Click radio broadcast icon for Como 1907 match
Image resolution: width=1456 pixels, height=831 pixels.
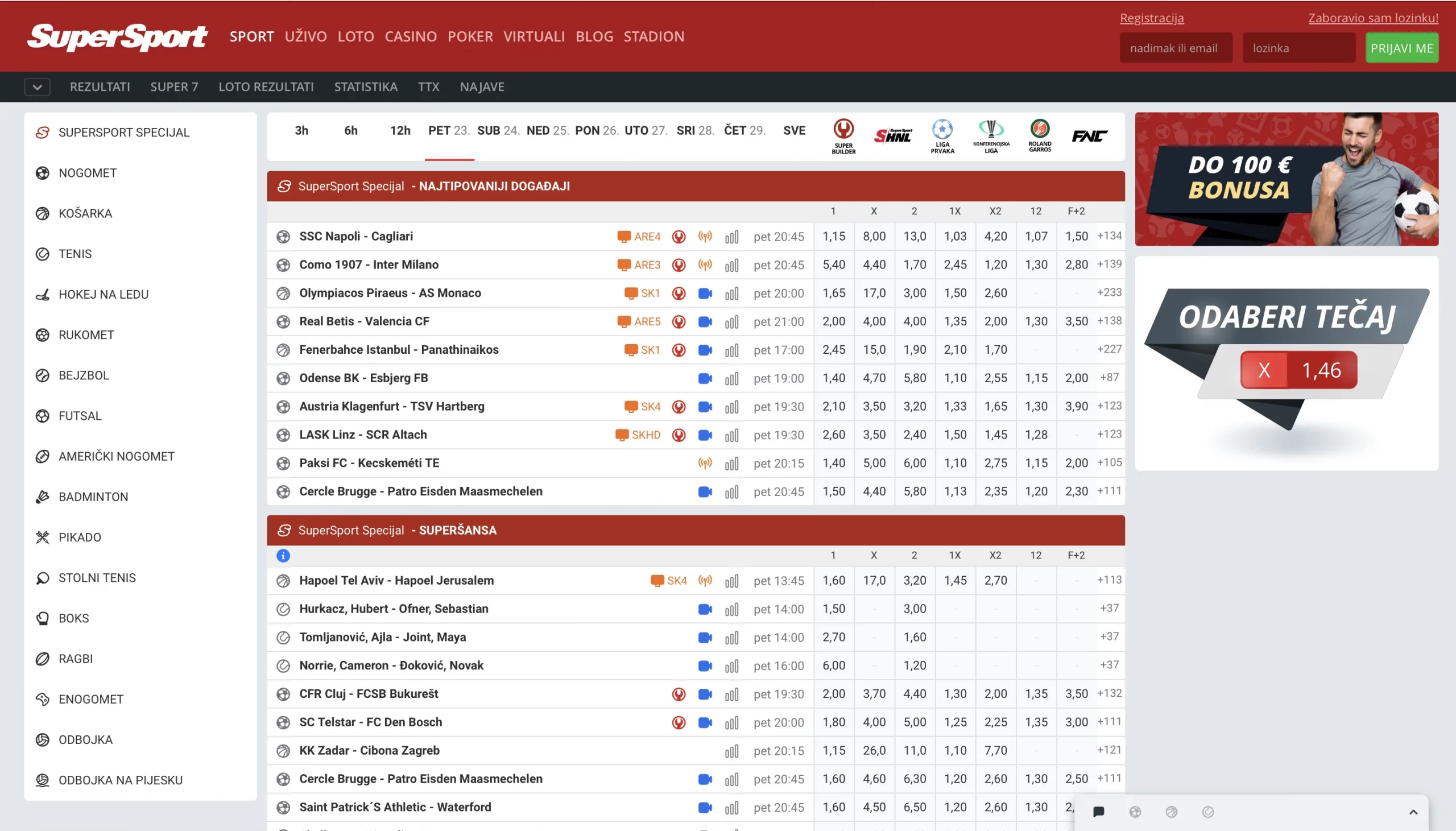(x=705, y=265)
